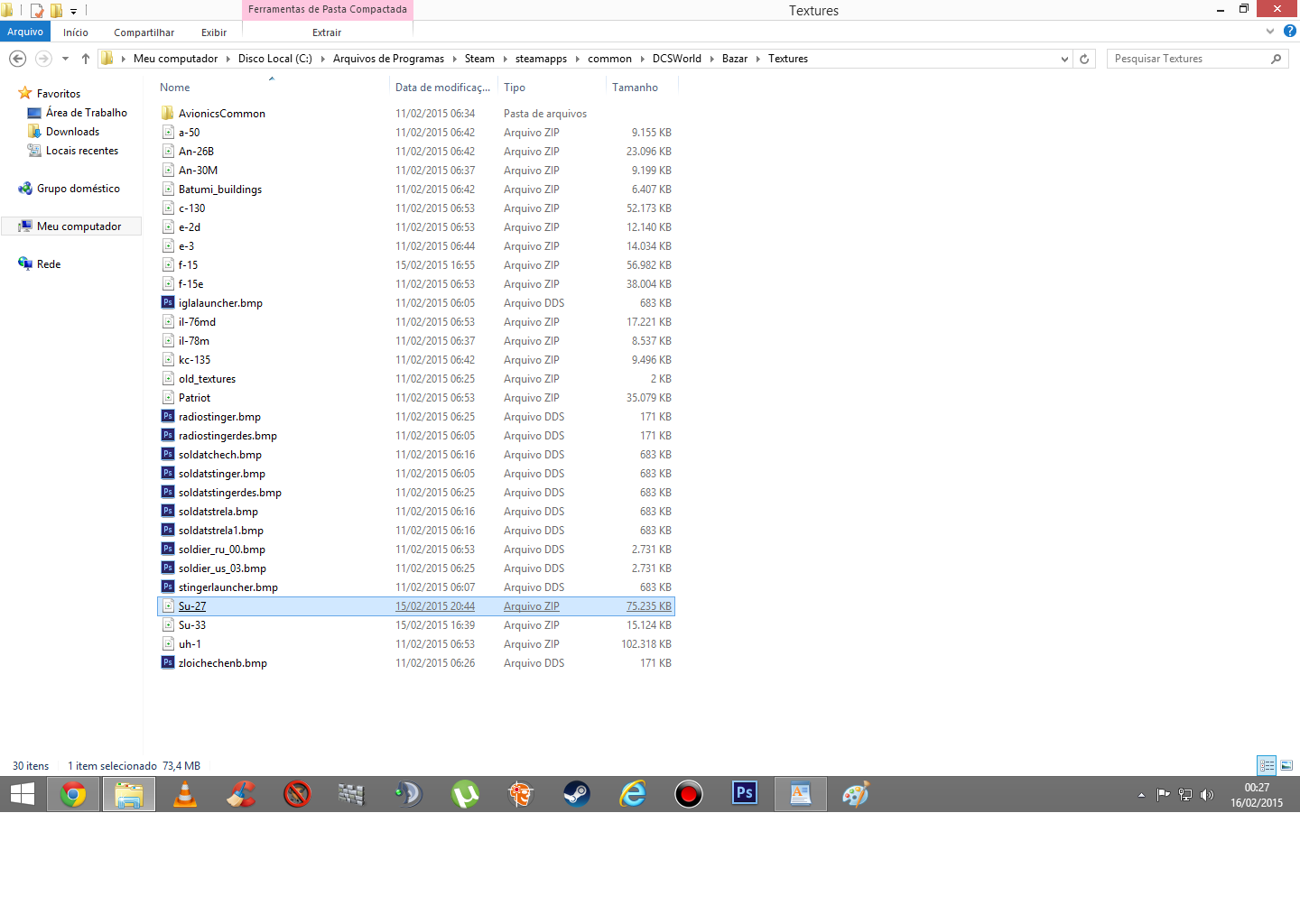Launch VLC media player from taskbar
The height and width of the screenshot is (924, 1300).
pyautogui.click(x=185, y=795)
